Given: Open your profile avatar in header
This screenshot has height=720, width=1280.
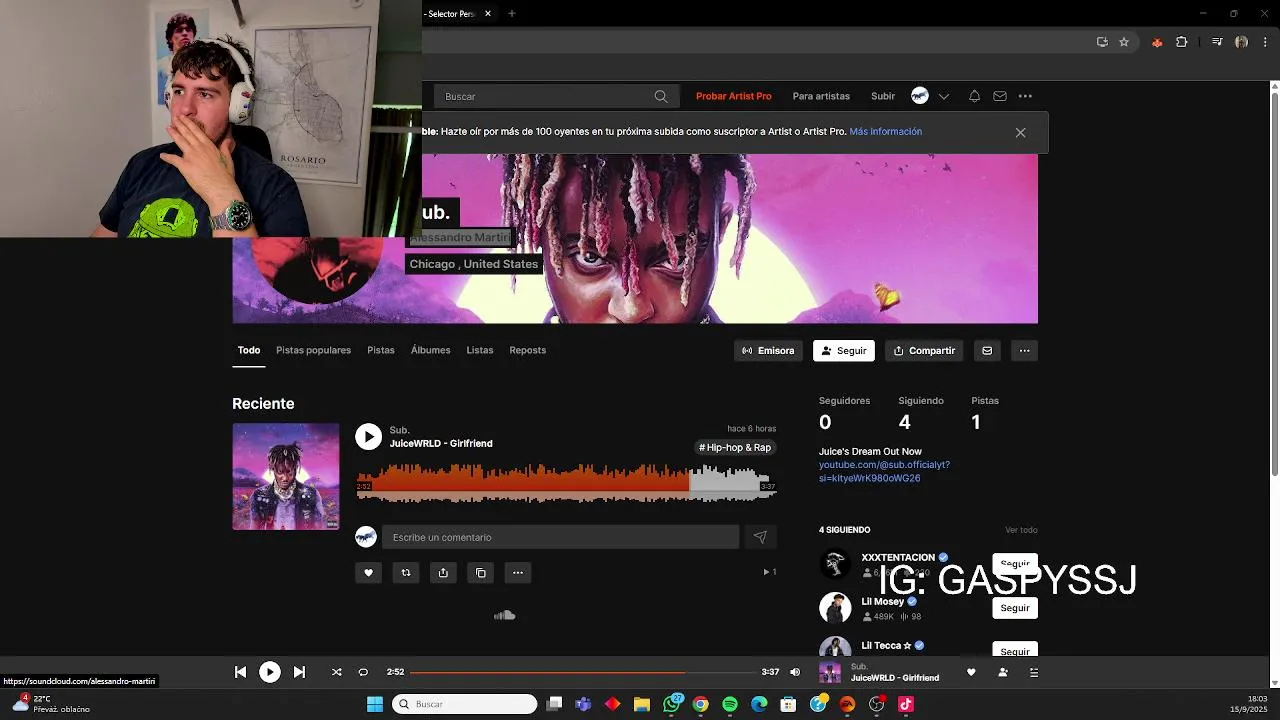Looking at the screenshot, I should [x=920, y=96].
